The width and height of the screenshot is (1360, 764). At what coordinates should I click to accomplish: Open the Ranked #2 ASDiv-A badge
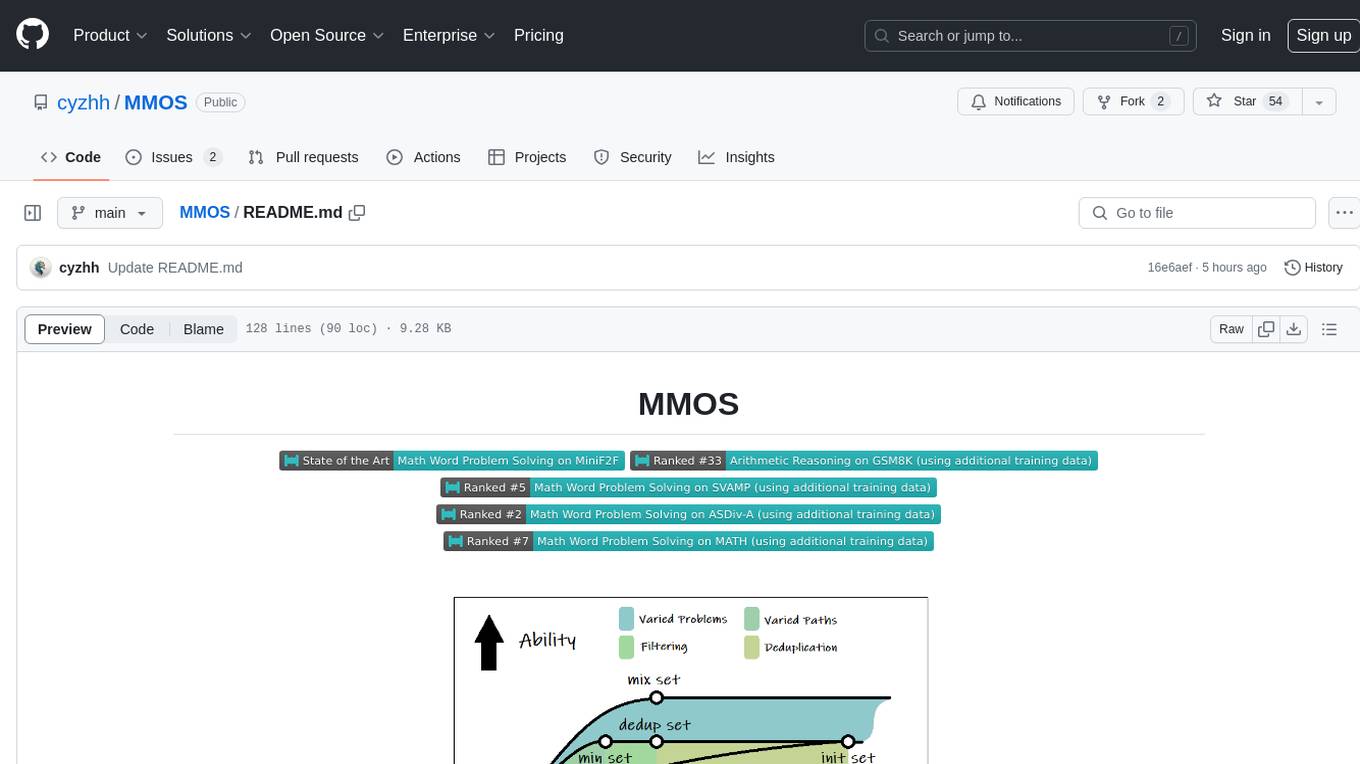688,514
